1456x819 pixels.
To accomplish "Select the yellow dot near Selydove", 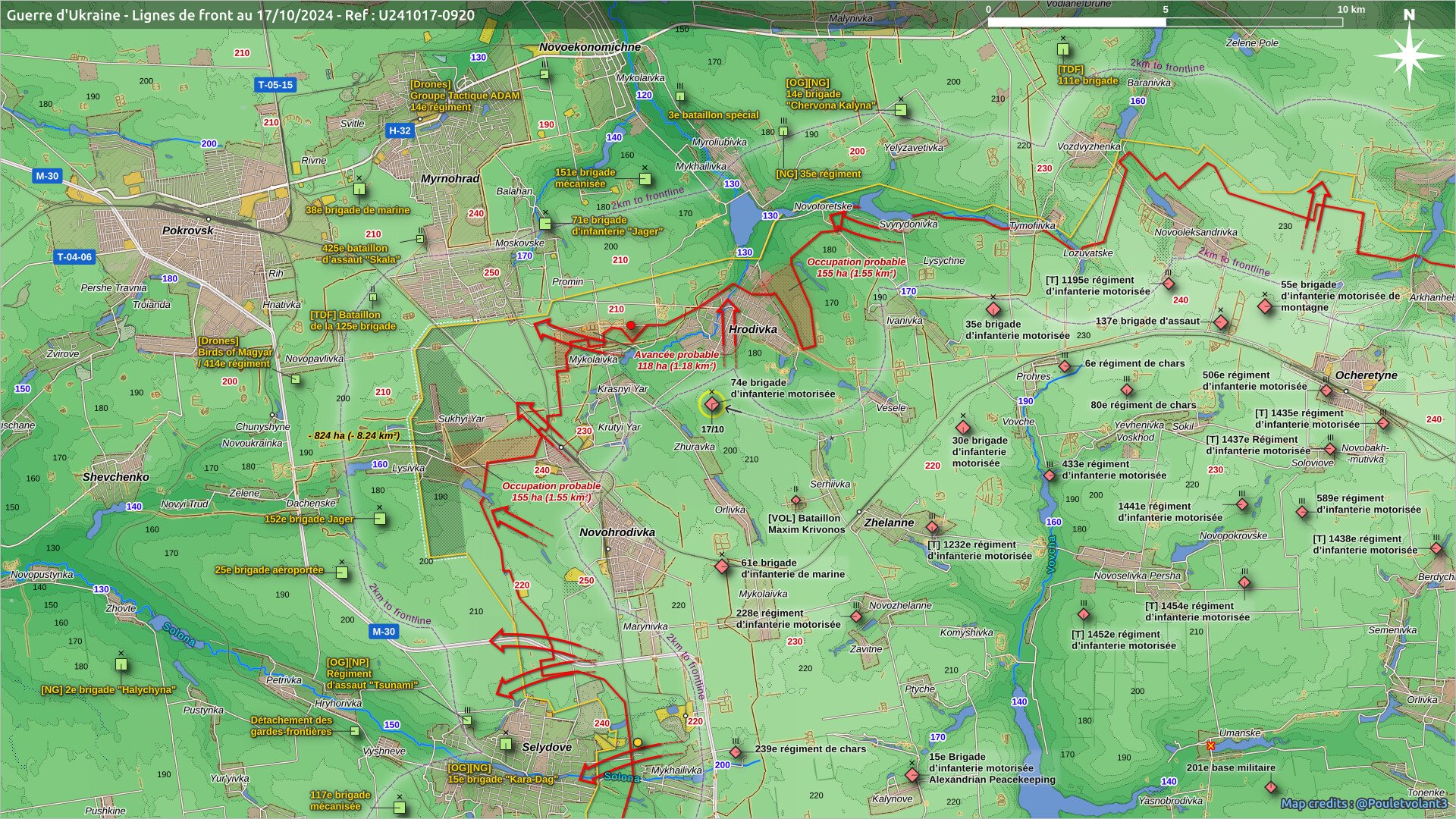I will pos(638,742).
